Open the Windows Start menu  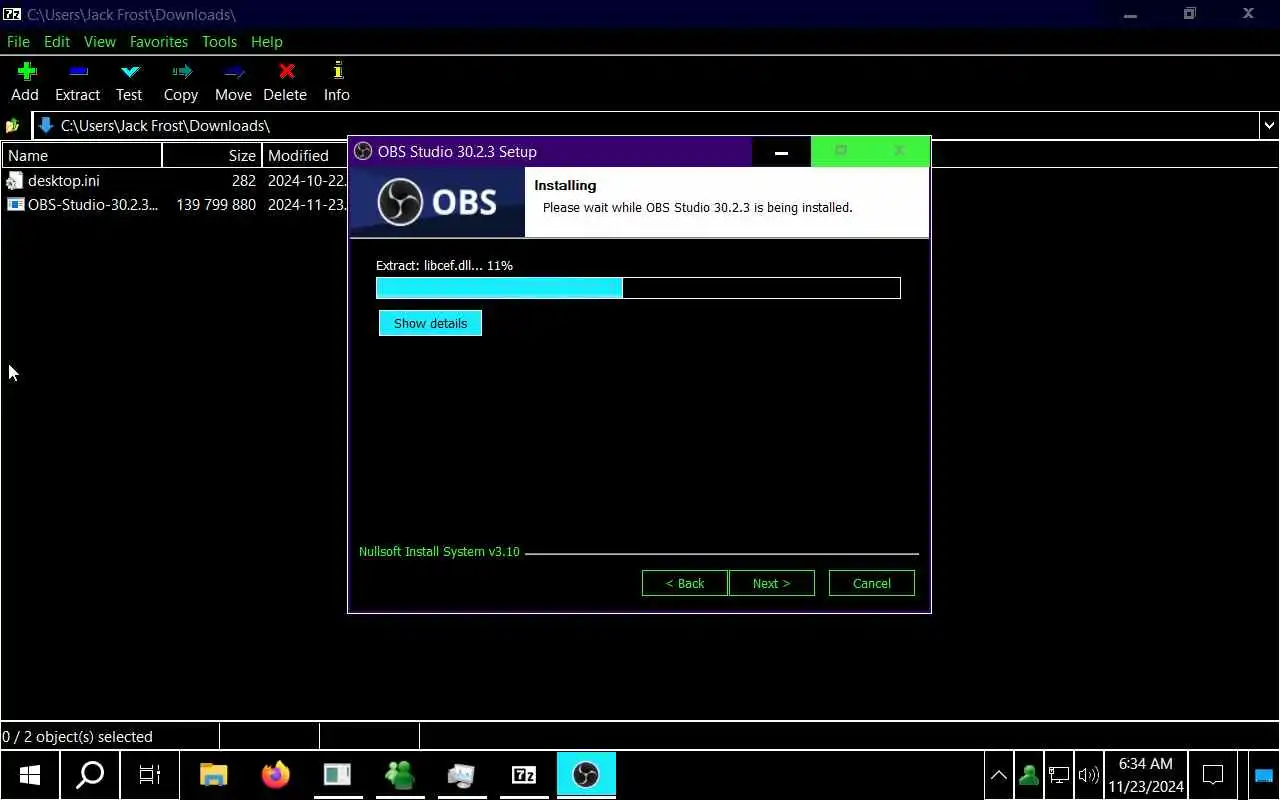click(30, 774)
